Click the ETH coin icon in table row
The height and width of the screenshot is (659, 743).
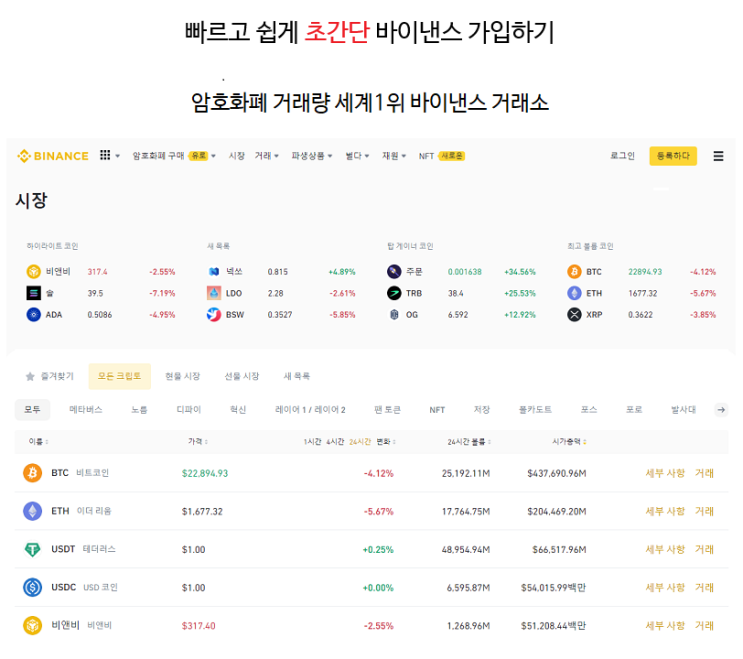pos(33,511)
